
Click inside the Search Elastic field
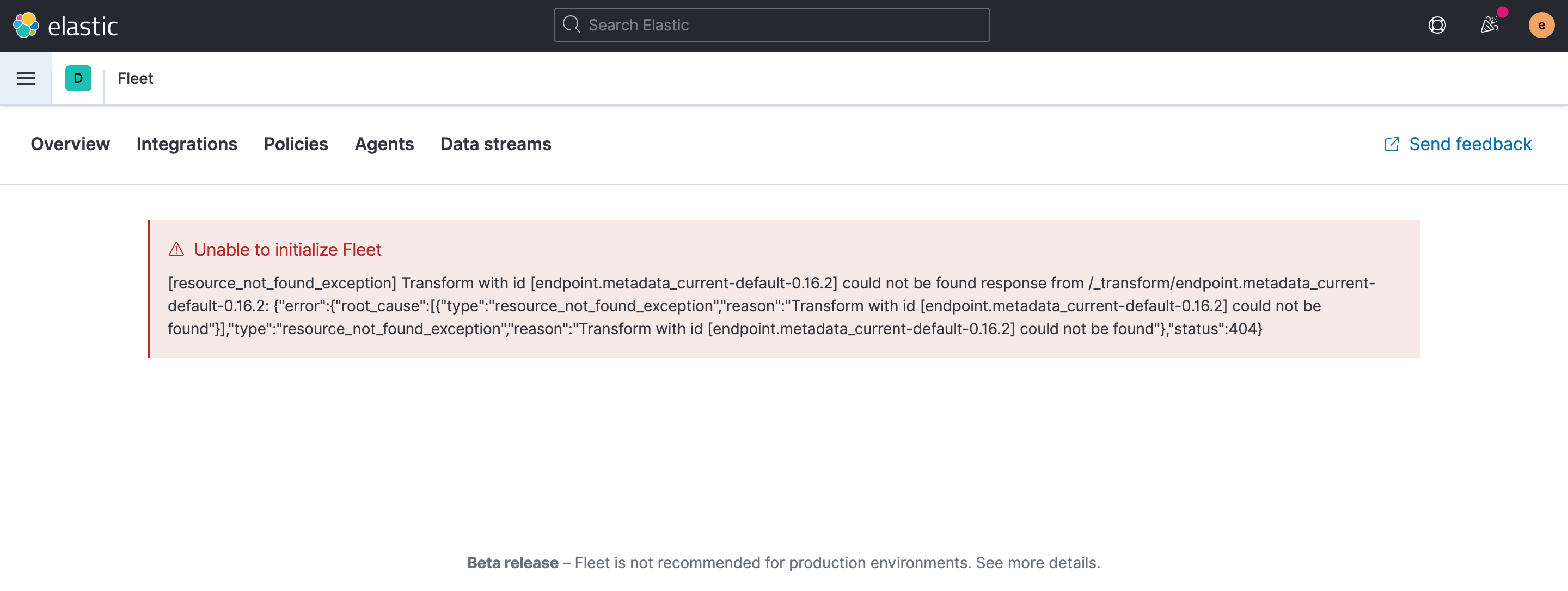click(x=770, y=25)
